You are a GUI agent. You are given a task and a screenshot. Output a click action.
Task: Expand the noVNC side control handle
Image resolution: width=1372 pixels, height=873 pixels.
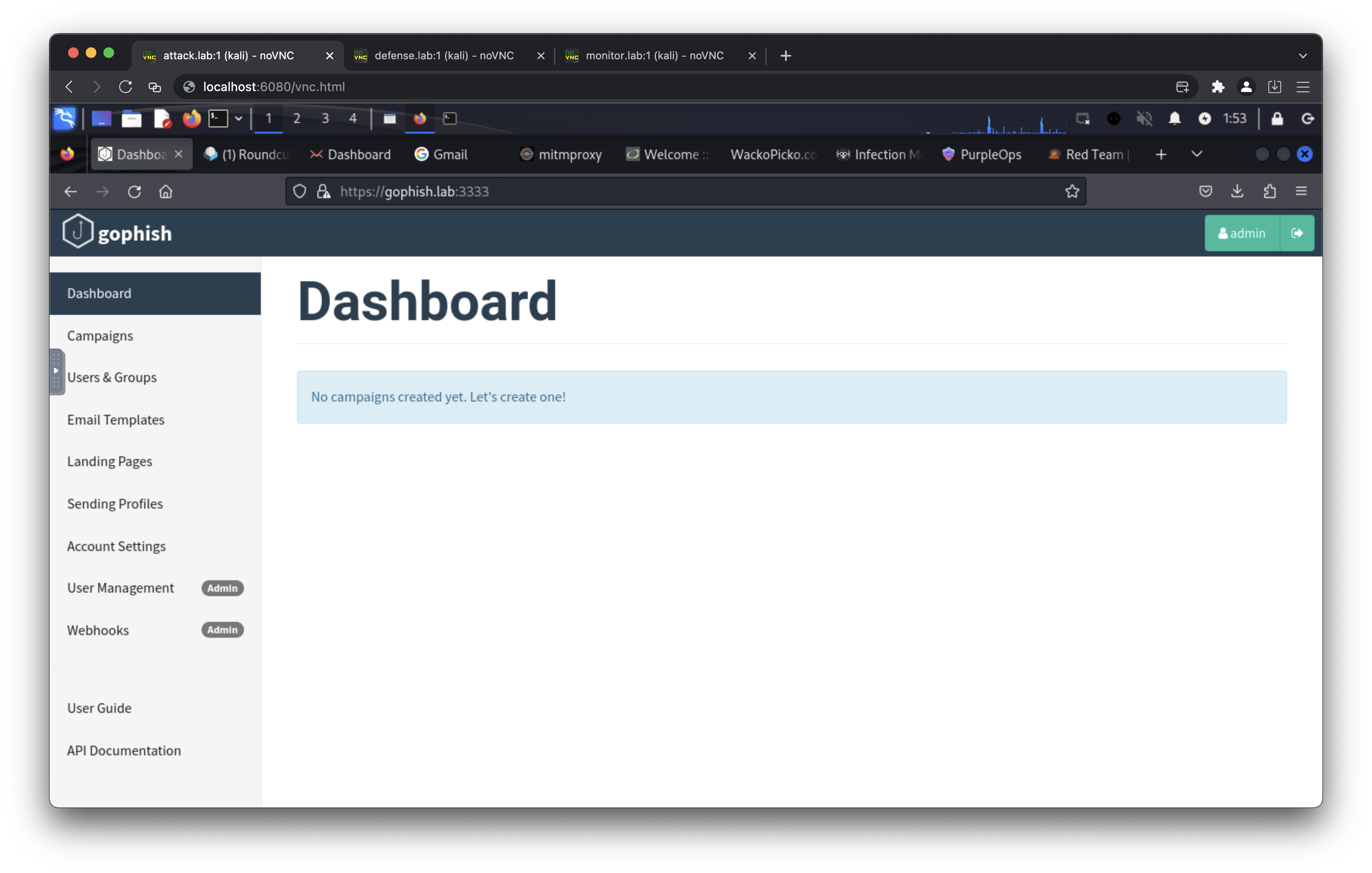pyautogui.click(x=57, y=371)
